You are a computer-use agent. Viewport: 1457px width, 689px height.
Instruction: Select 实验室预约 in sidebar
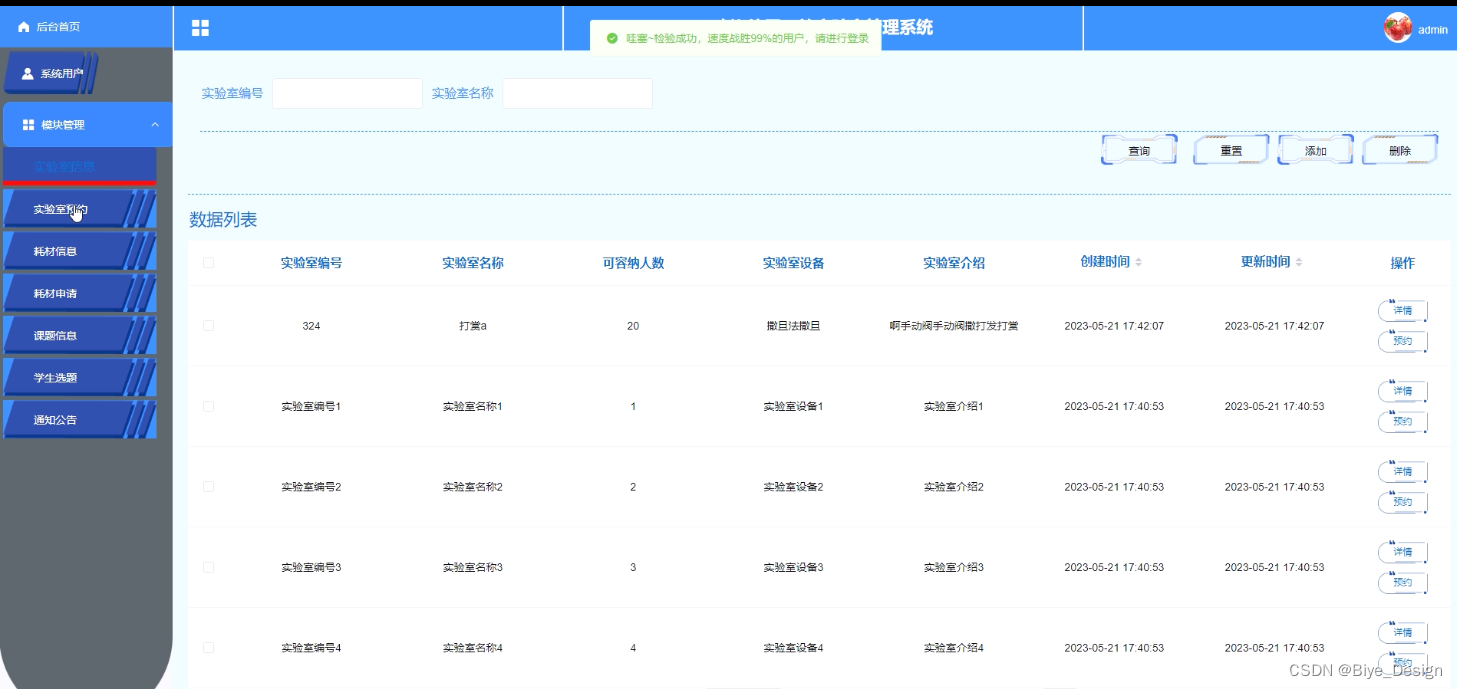point(80,210)
